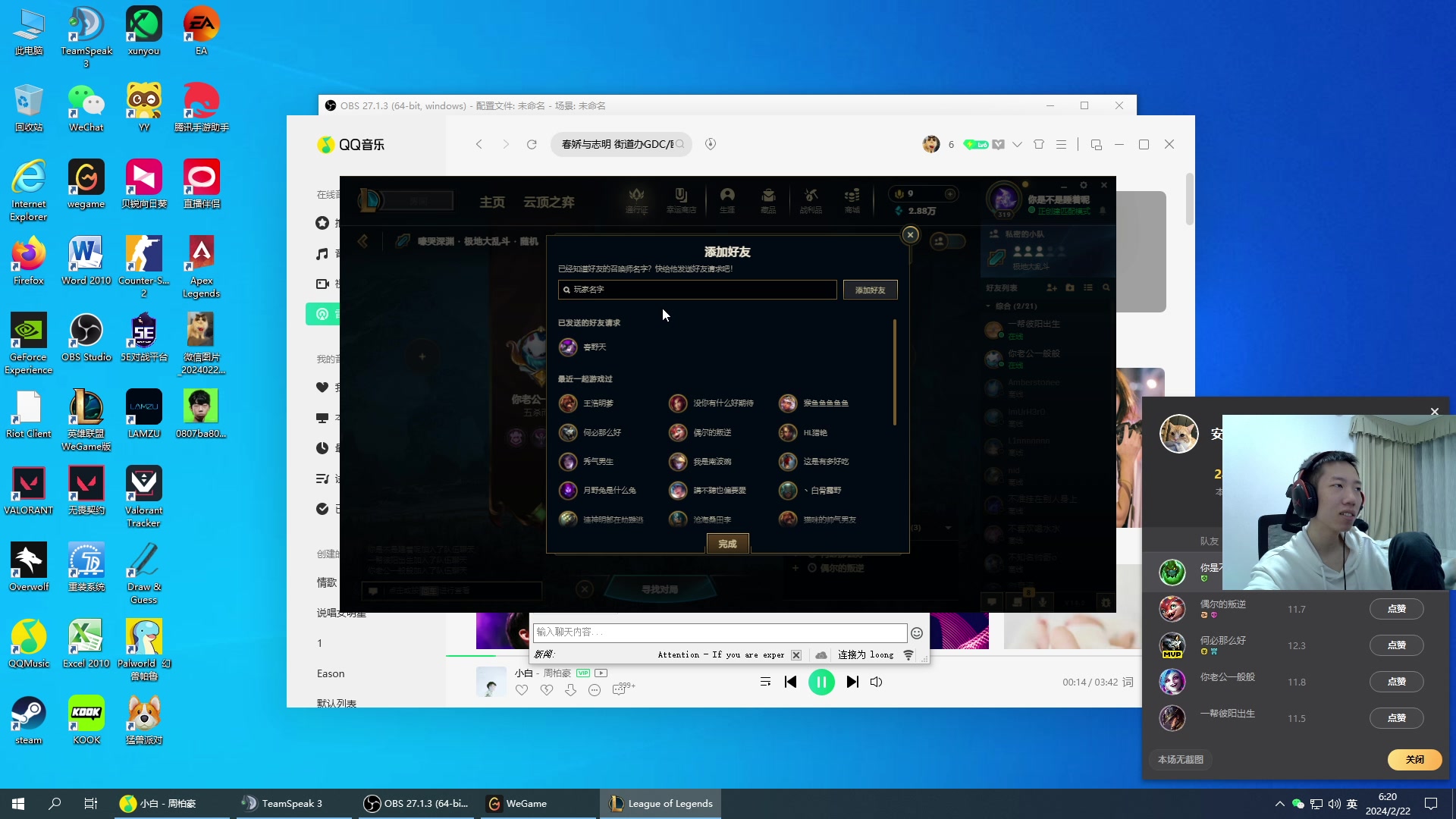The height and width of the screenshot is (819, 1456).
Task: Show hidden system tray icons
Action: pyautogui.click(x=1279, y=804)
